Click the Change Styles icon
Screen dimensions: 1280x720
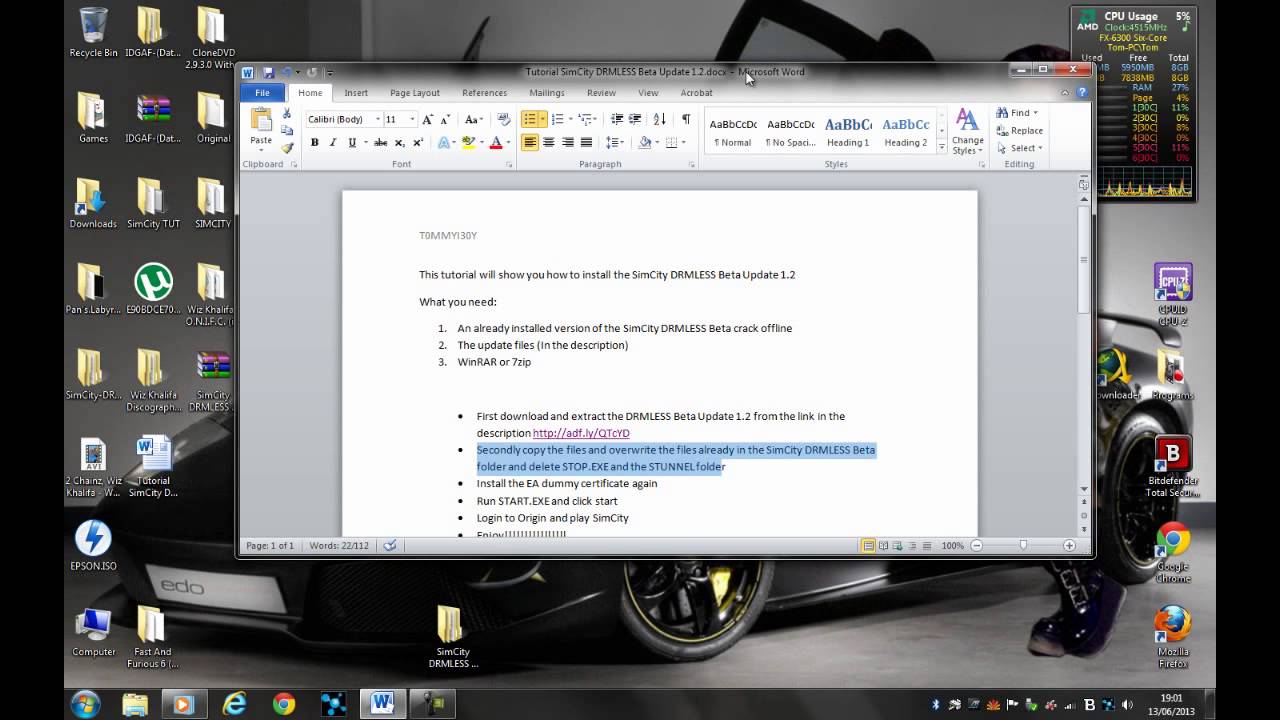point(967,132)
